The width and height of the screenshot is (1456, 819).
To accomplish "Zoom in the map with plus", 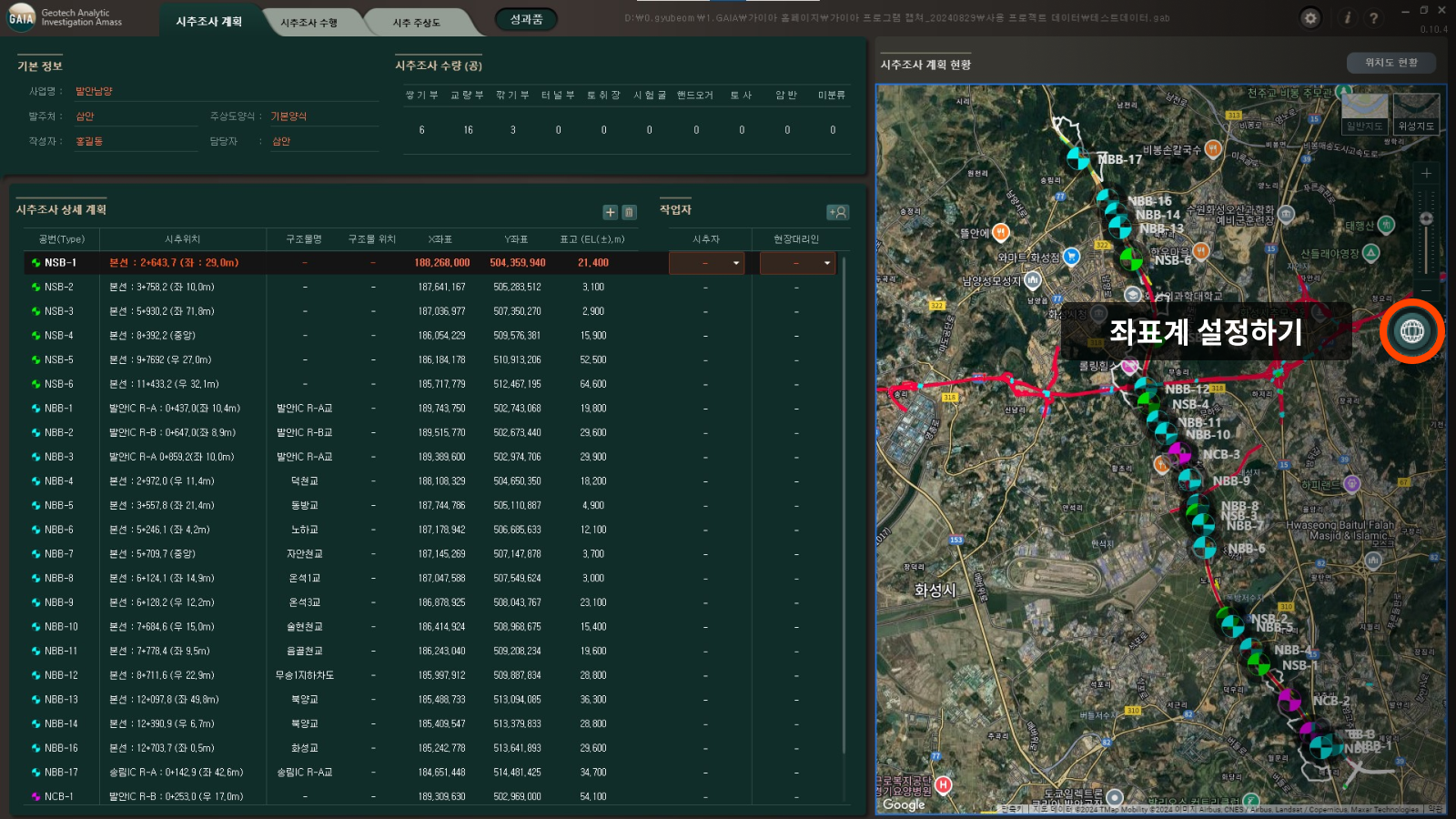I will 1426,173.
